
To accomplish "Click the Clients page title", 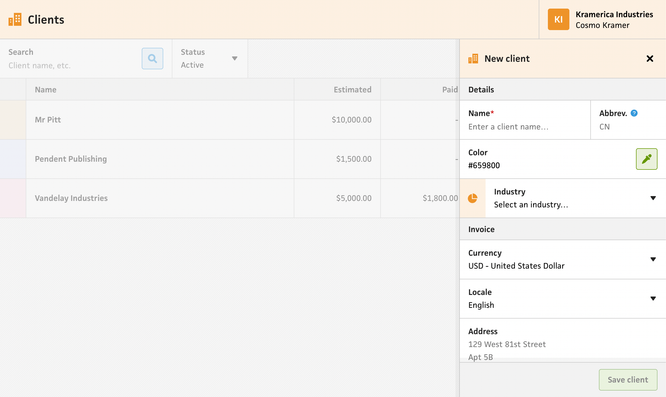I will [x=46, y=20].
